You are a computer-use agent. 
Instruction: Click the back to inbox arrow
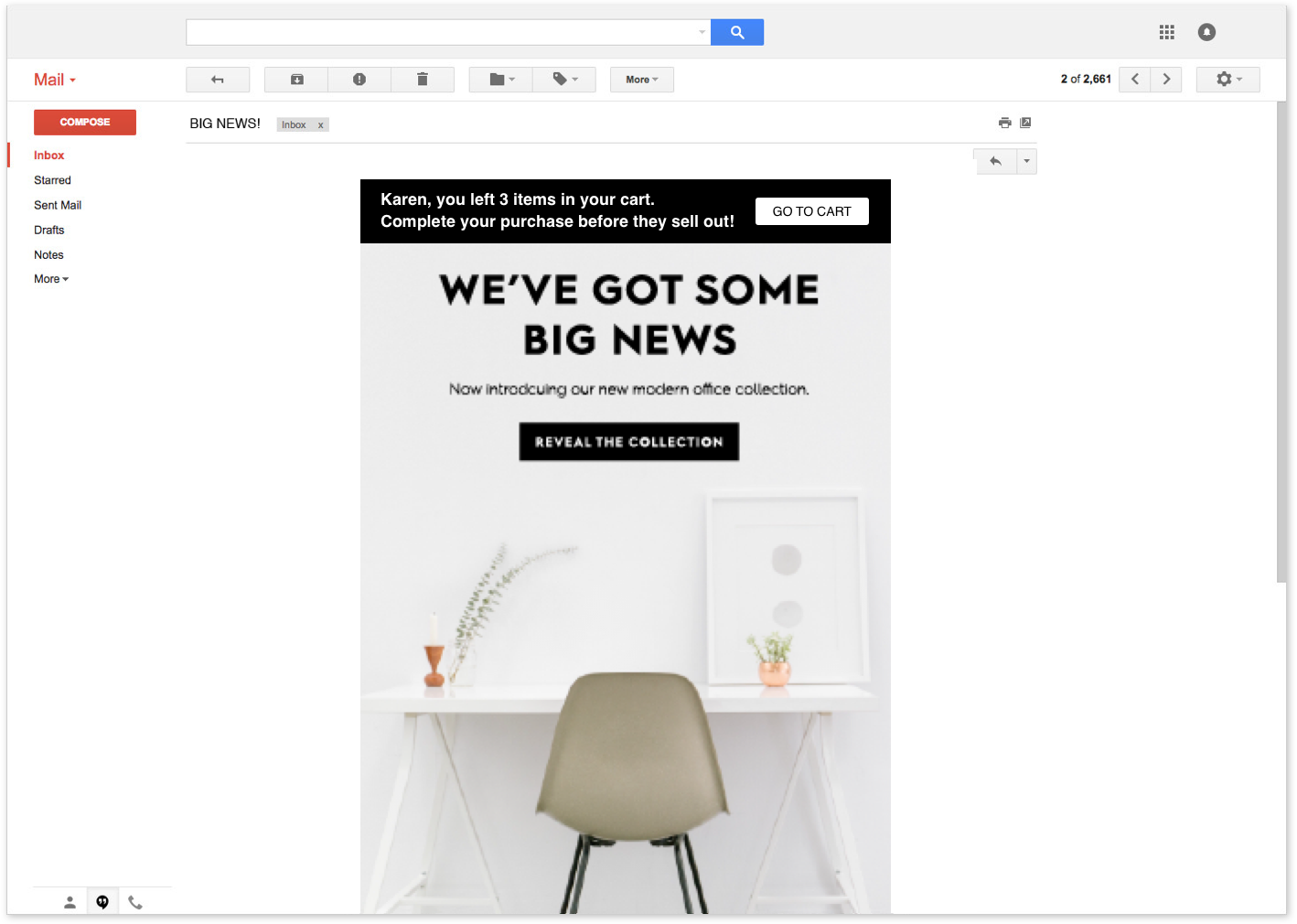tap(218, 80)
